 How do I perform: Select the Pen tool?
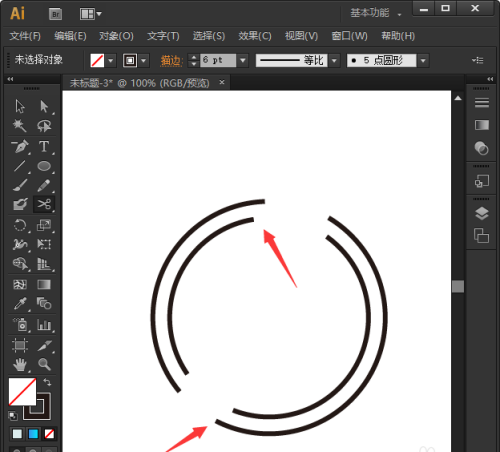tap(20, 146)
